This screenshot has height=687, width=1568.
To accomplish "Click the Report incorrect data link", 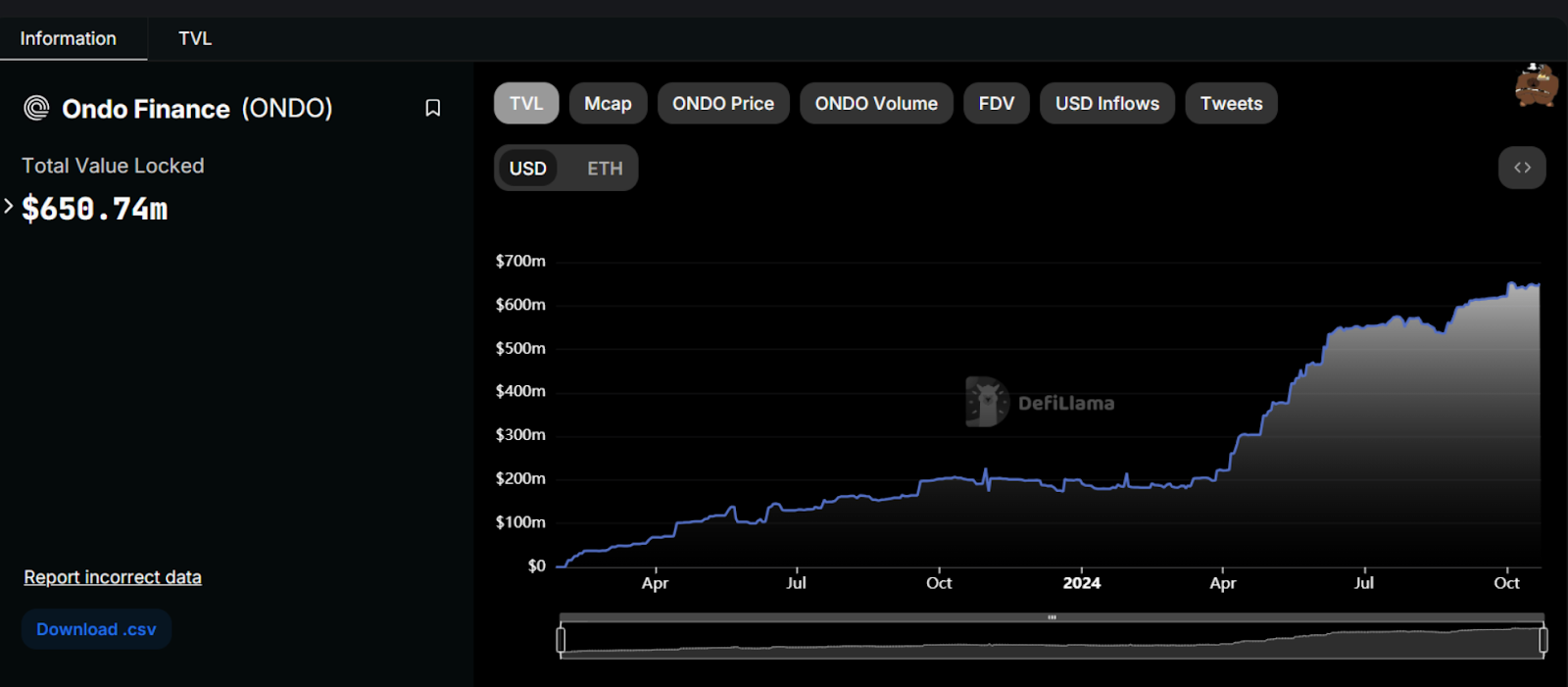I will click(x=113, y=577).
